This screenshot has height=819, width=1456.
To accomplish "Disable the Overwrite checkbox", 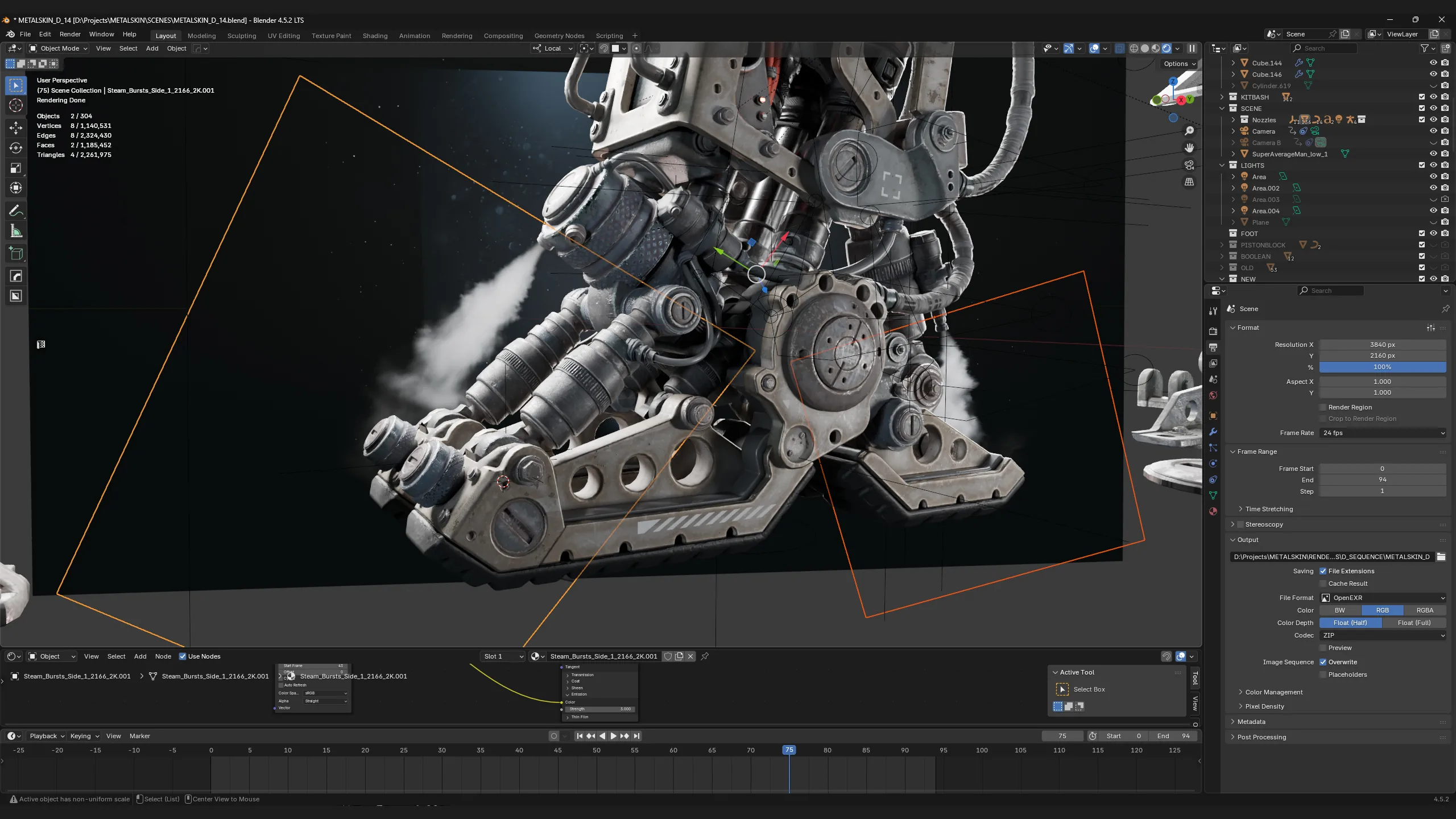I will (1323, 662).
